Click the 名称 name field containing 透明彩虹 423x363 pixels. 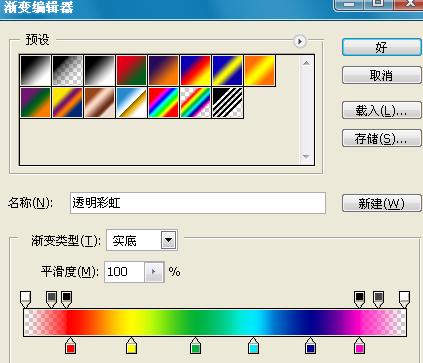point(198,203)
